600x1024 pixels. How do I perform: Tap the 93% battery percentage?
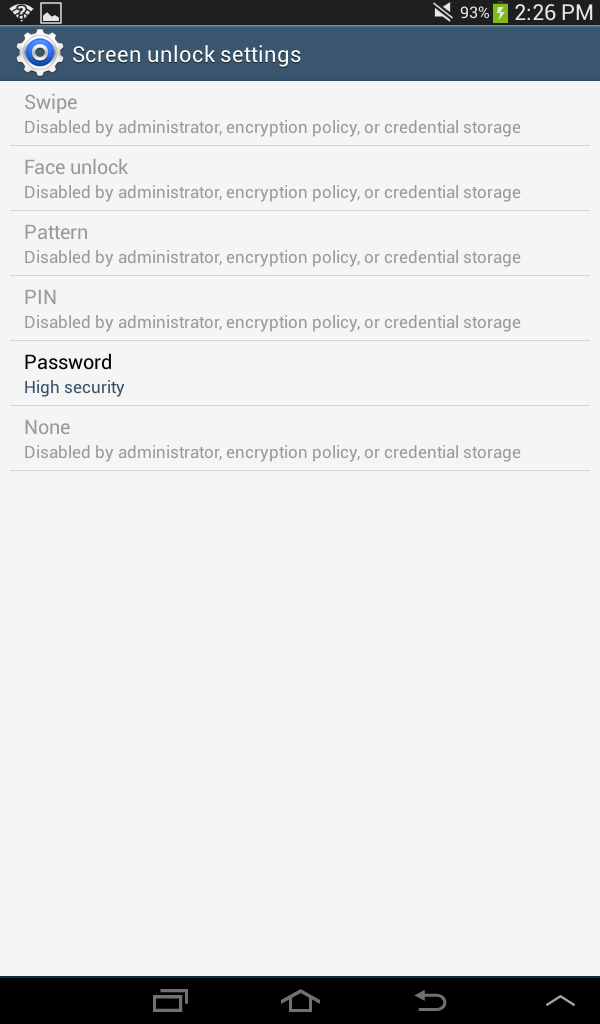pos(474,13)
